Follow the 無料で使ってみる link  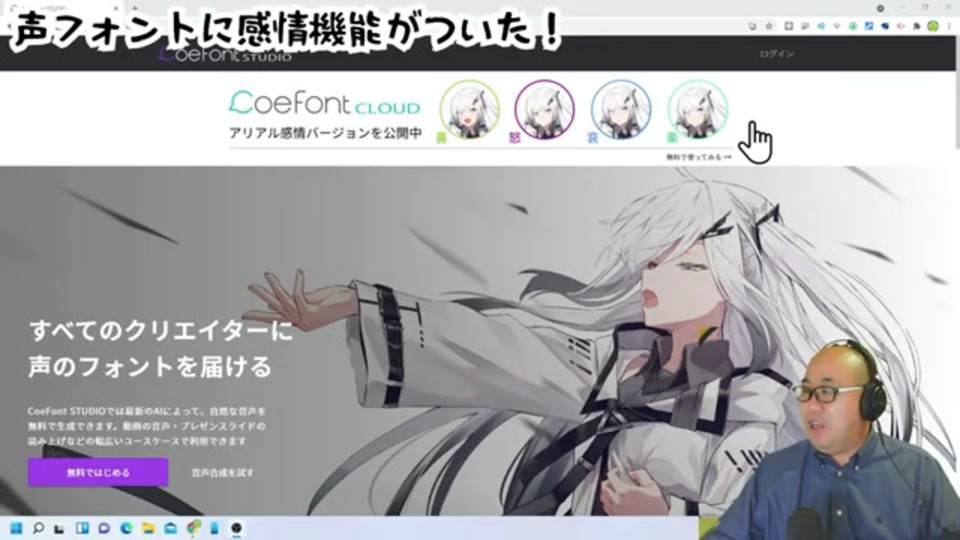click(x=699, y=157)
